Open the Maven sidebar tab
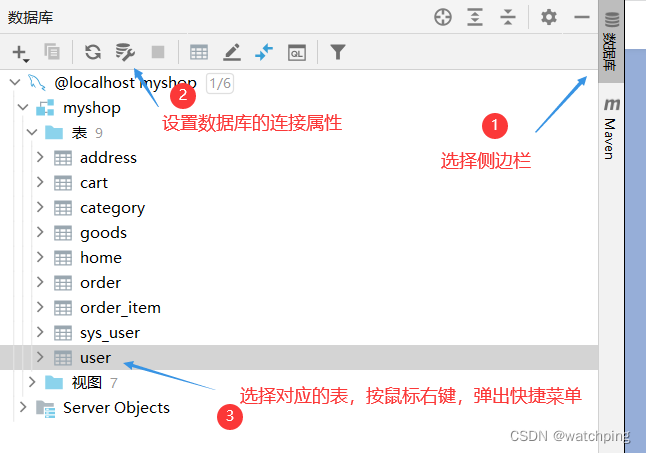Screen dimensions: 646x453 pos(611,128)
